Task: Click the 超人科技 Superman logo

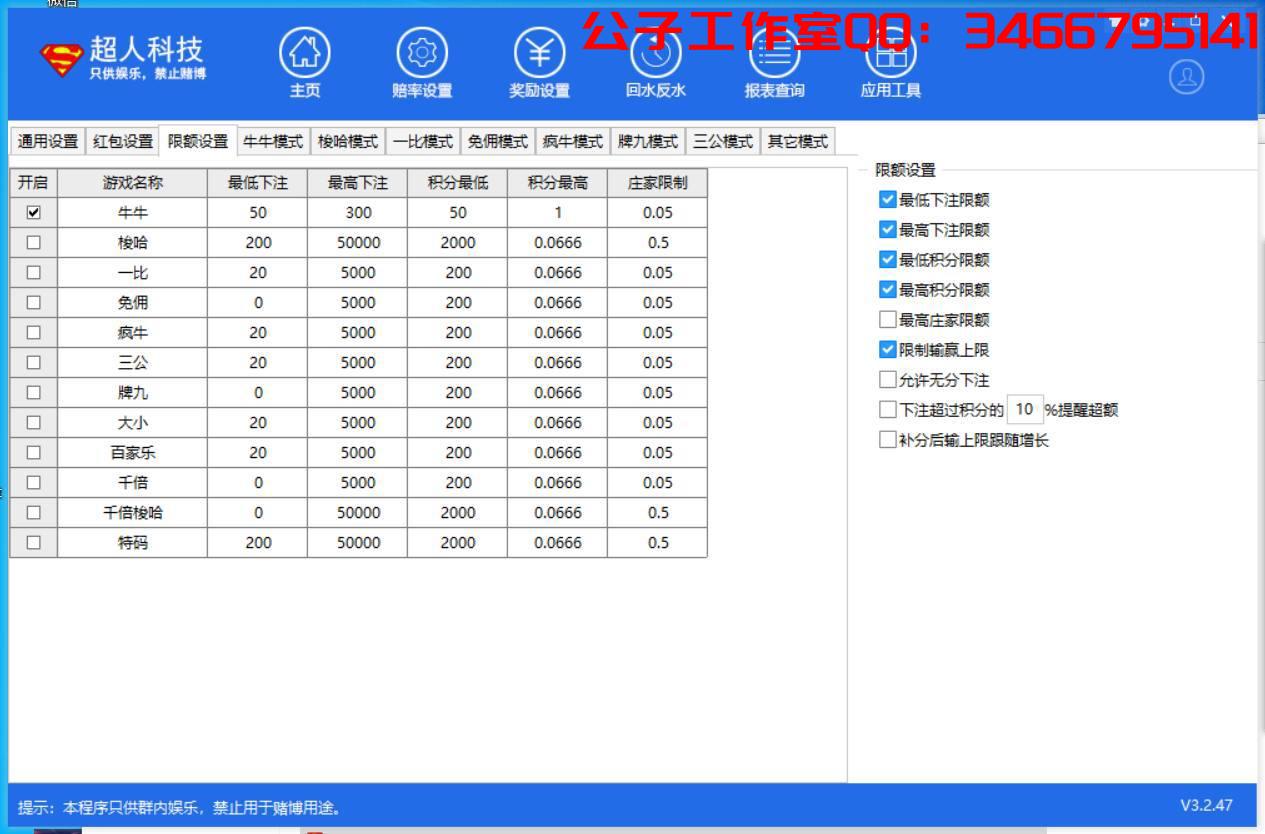Action: 61,60
